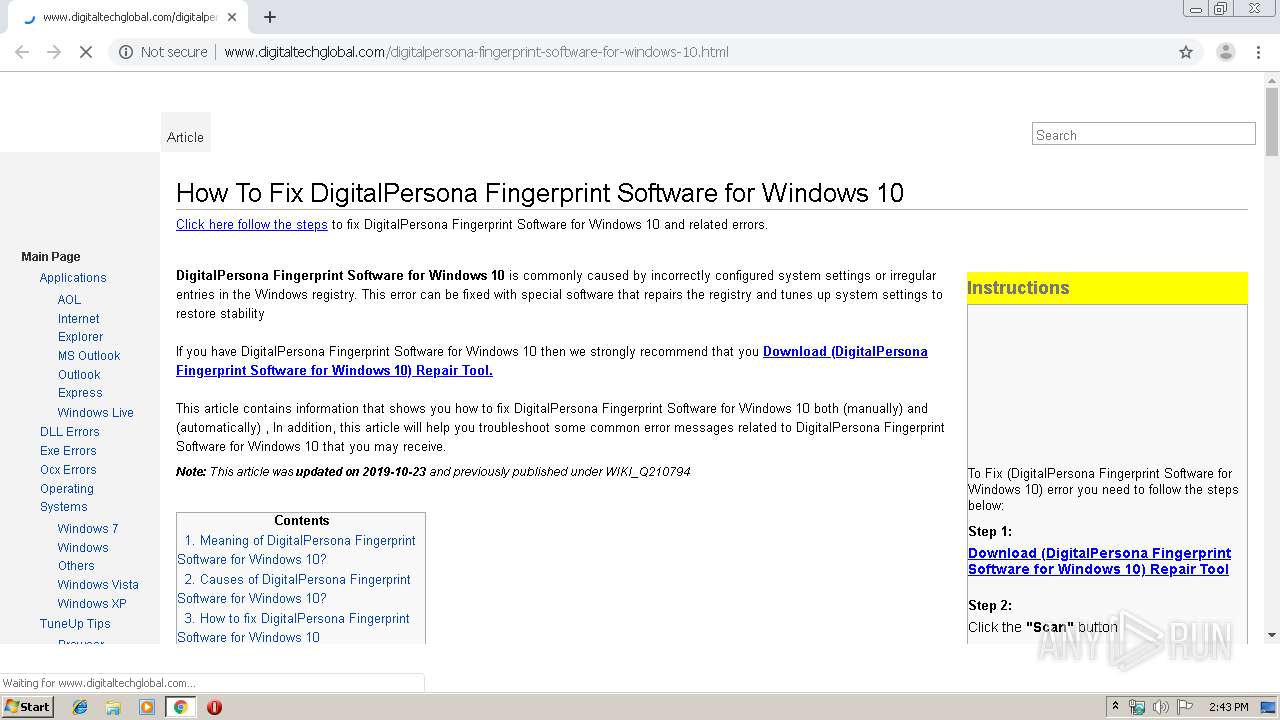Screen dimensions: 1280x720
Task: Open a new browser tab
Action: [x=270, y=17]
